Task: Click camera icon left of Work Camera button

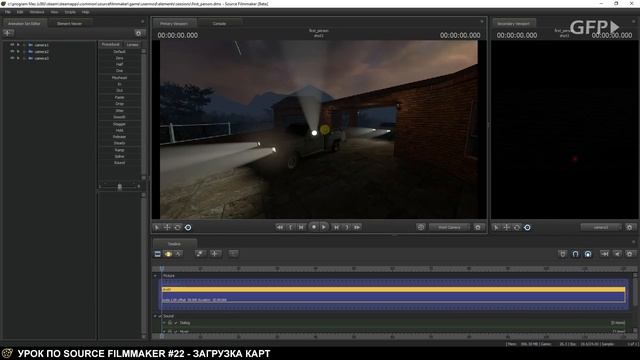Action: tap(421, 227)
